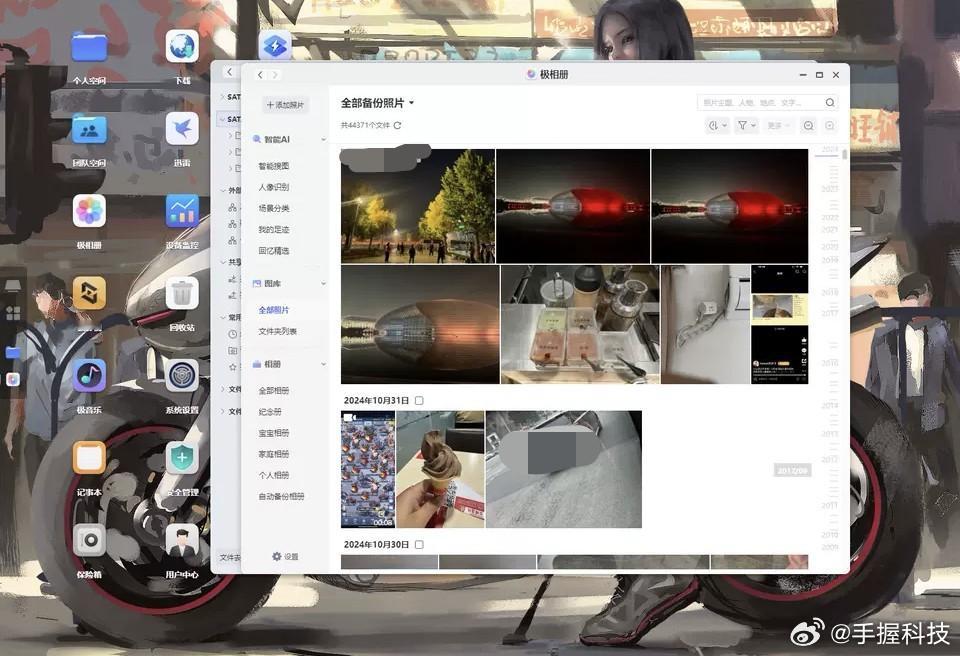Screen dimensions: 960x656
Task: Jump to 2011 on the timeline
Action: (830, 505)
